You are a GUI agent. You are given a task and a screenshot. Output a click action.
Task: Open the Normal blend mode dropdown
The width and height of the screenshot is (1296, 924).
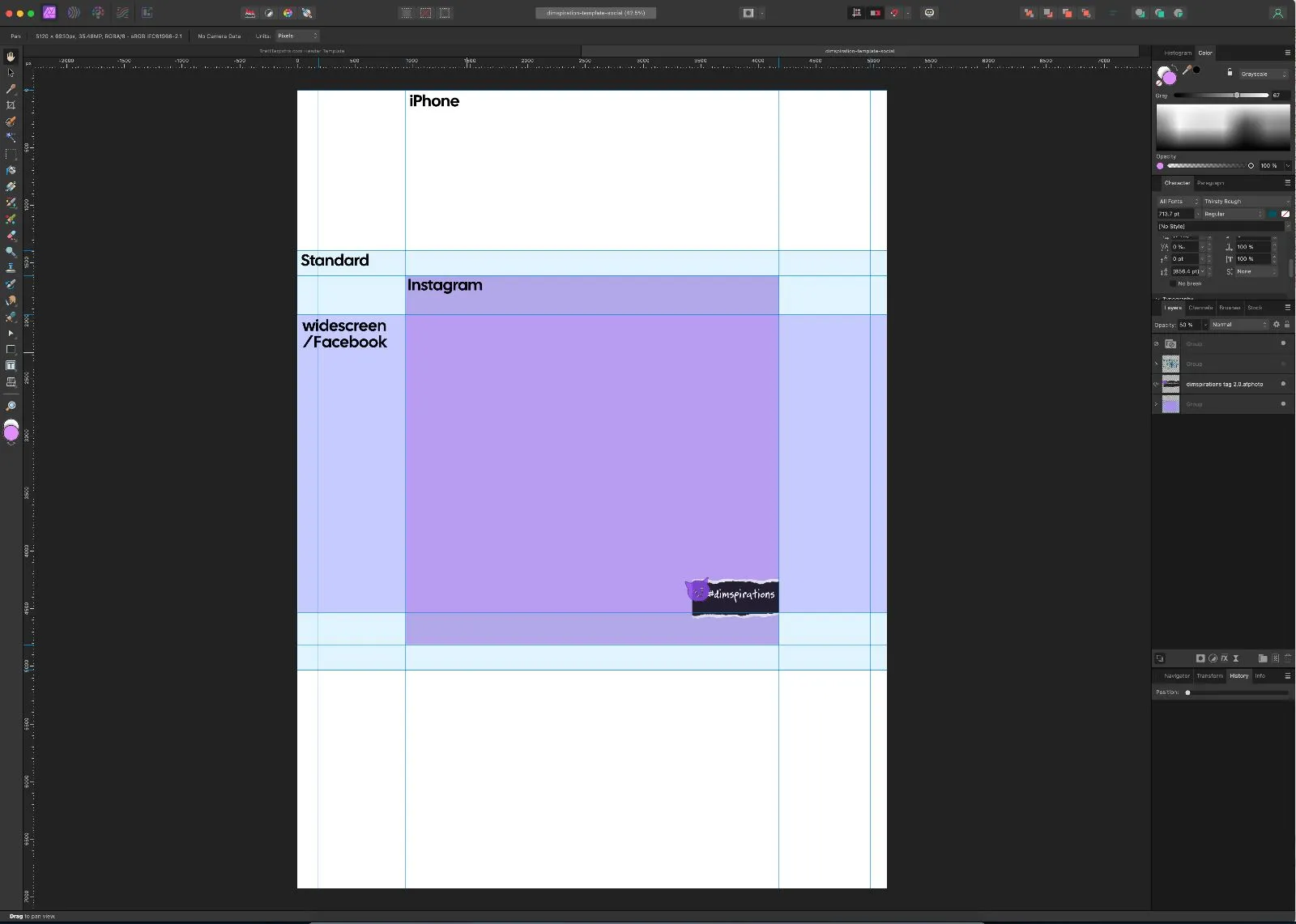point(1238,325)
